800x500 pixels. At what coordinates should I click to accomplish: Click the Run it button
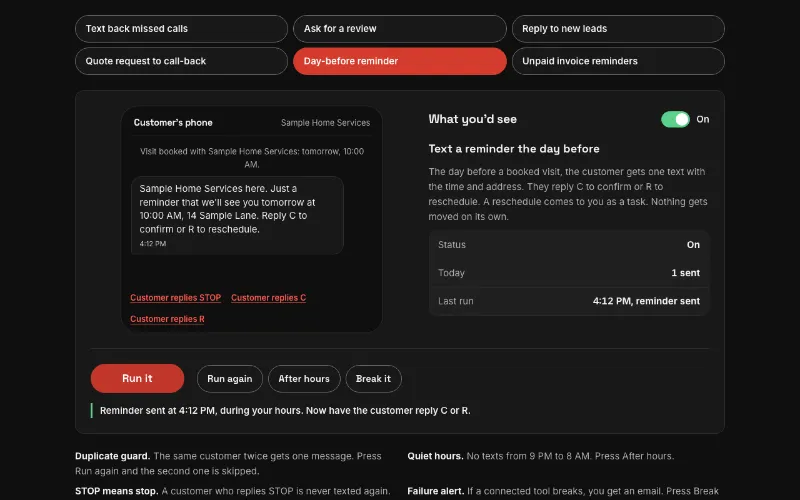pyautogui.click(x=137, y=379)
